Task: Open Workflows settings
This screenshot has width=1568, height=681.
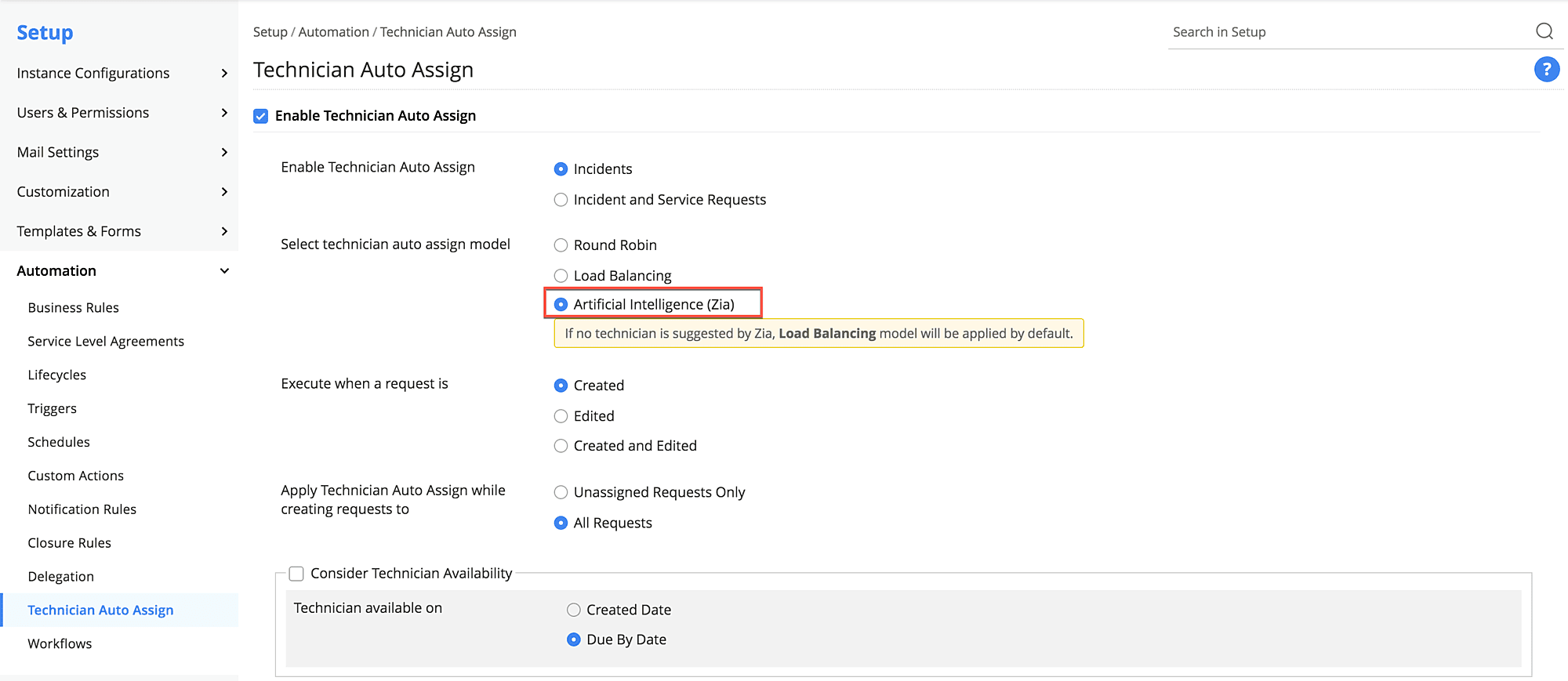Action: (60, 644)
